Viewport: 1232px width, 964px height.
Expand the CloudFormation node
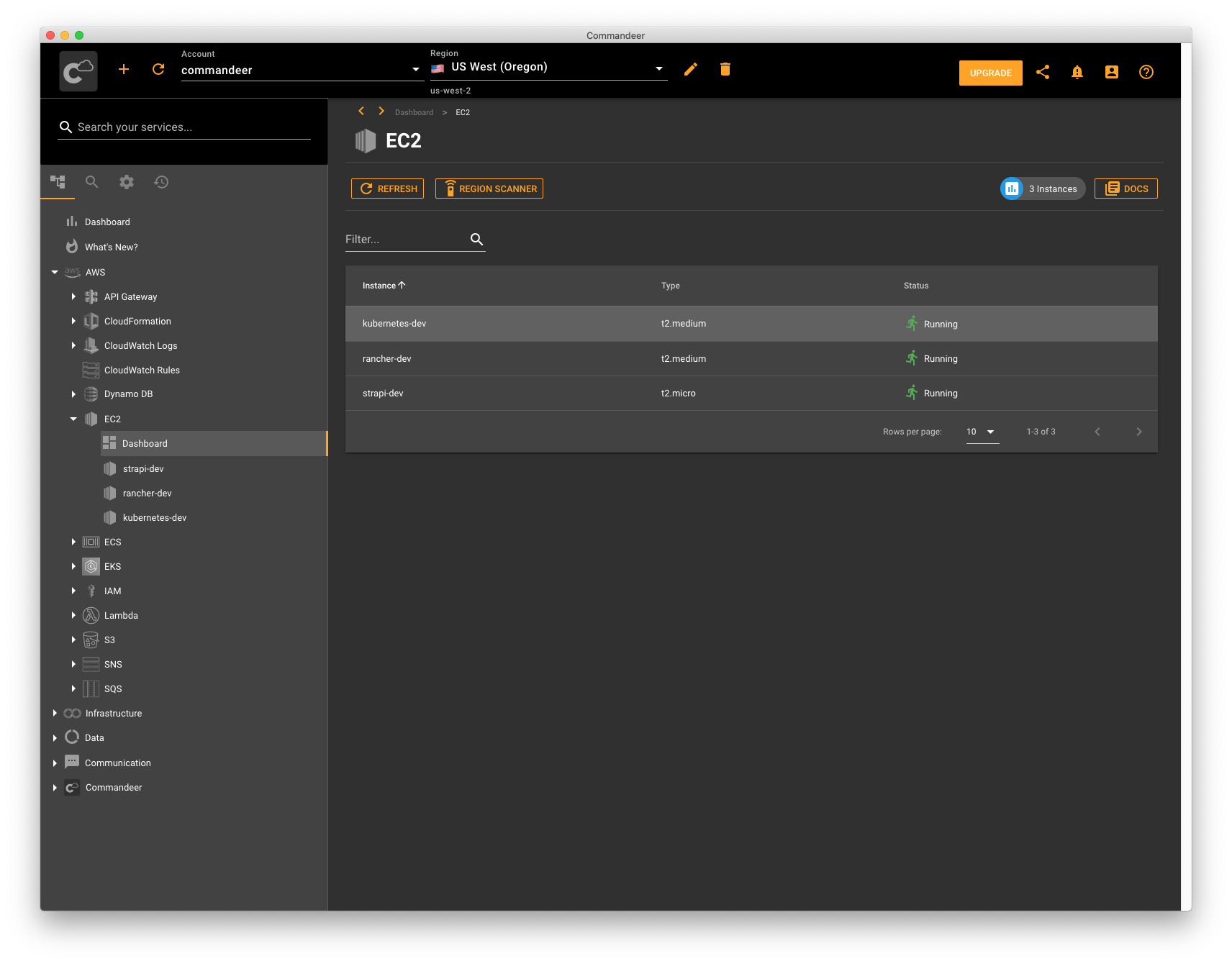pos(73,321)
